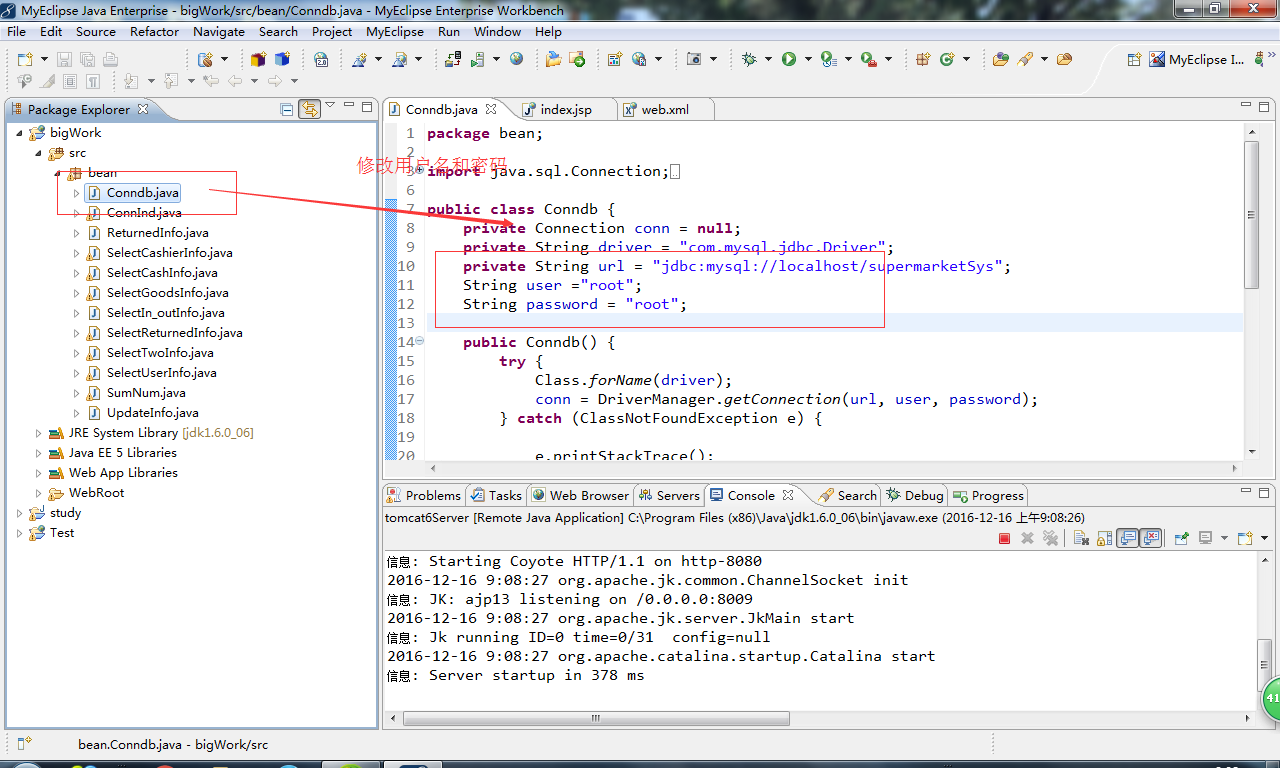The image size is (1280, 768).
Task: Open Package Explorer view menu arrow
Action: 330,104
